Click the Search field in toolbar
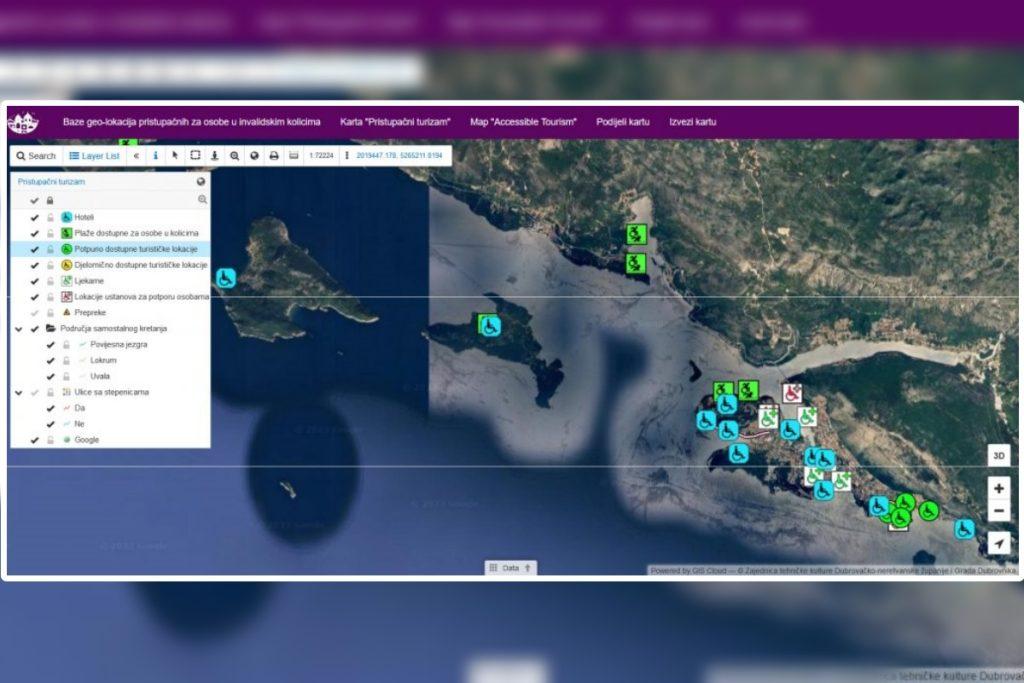 36,156
